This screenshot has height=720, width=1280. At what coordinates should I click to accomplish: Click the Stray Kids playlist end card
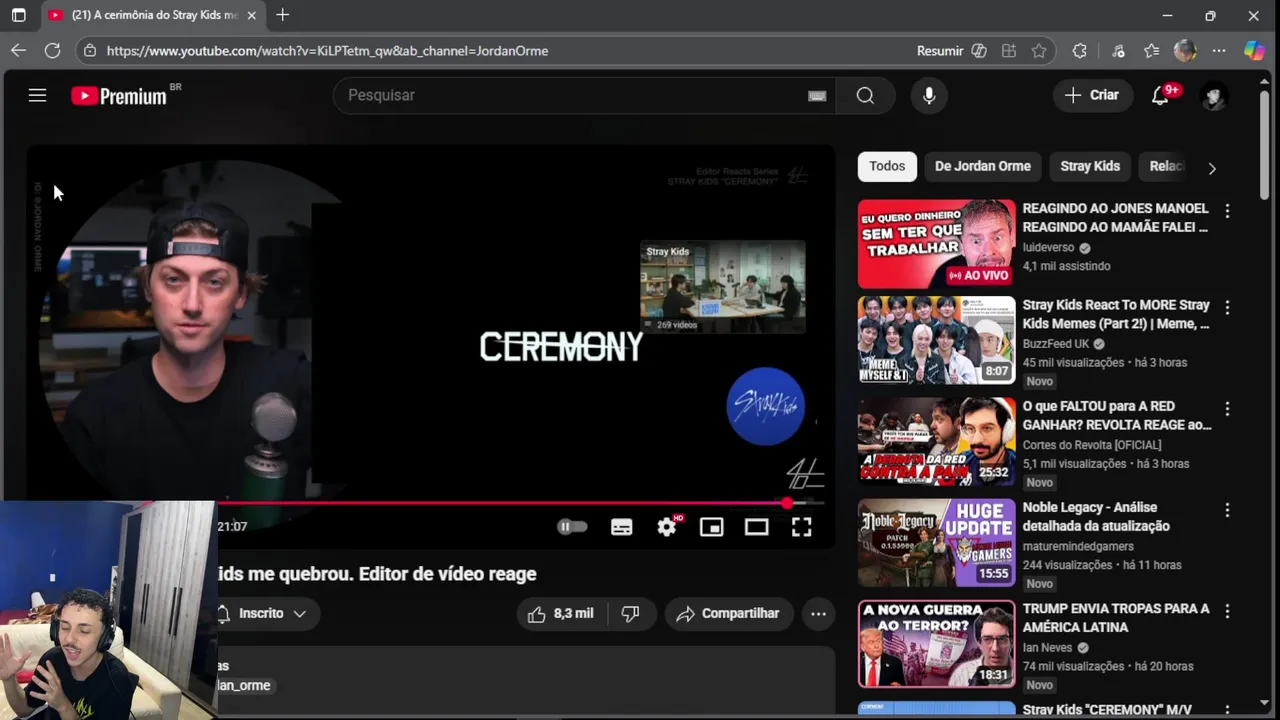click(x=723, y=287)
